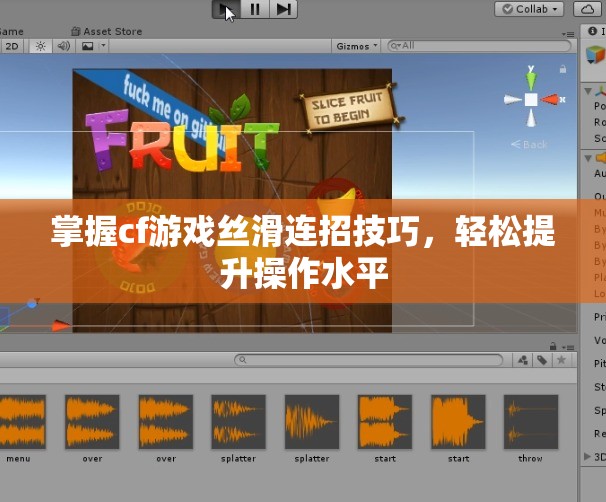Click the favorites star icon

pyautogui.click(x=562, y=360)
